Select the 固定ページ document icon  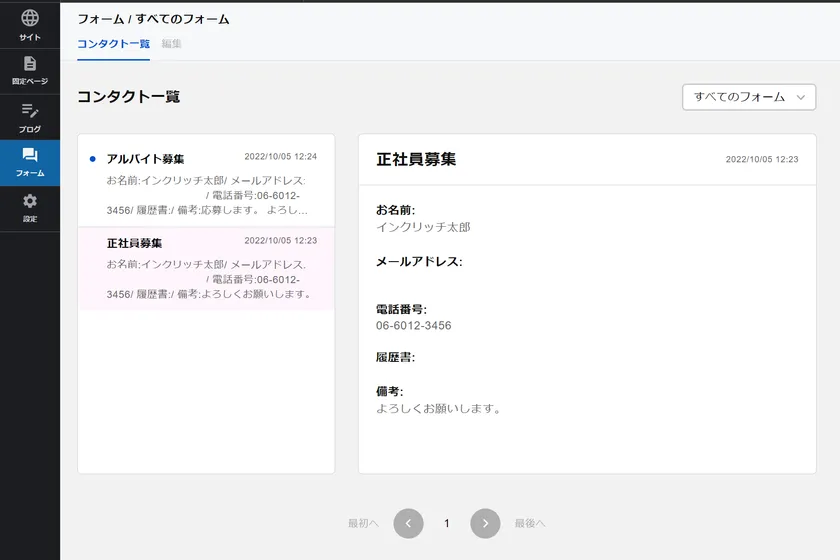point(30,64)
